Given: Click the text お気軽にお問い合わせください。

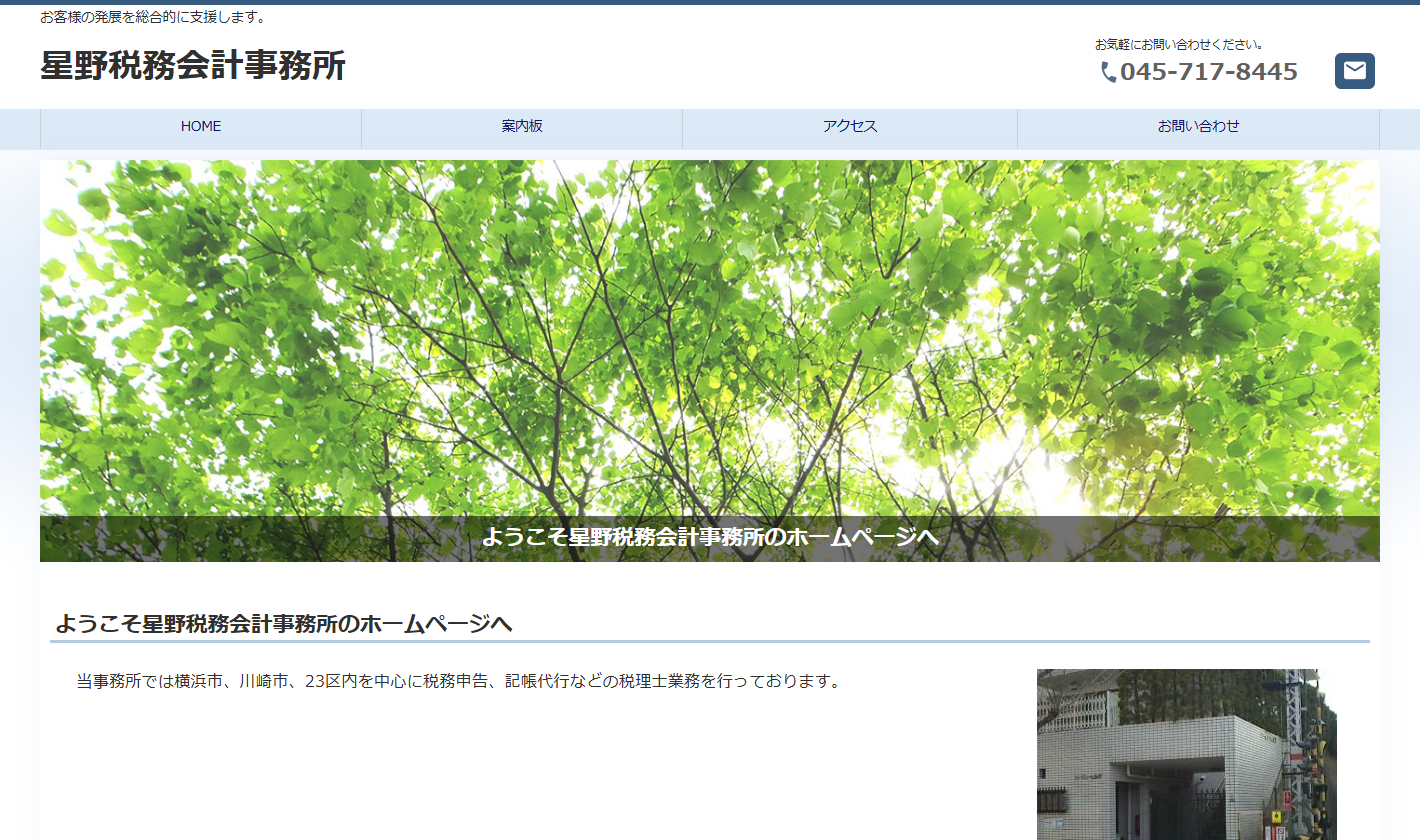Looking at the screenshot, I should pos(1179,43).
